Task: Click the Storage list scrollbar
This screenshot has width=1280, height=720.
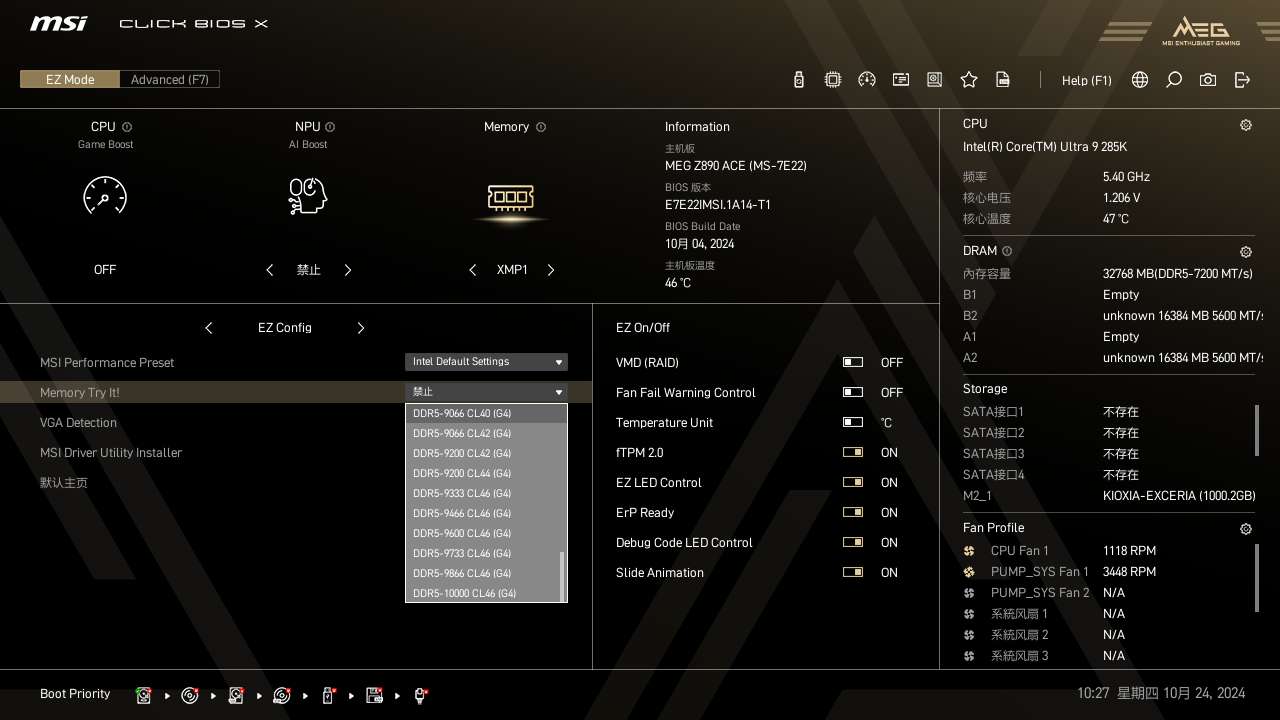Action: pyautogui.click(x=1258, y=430)
